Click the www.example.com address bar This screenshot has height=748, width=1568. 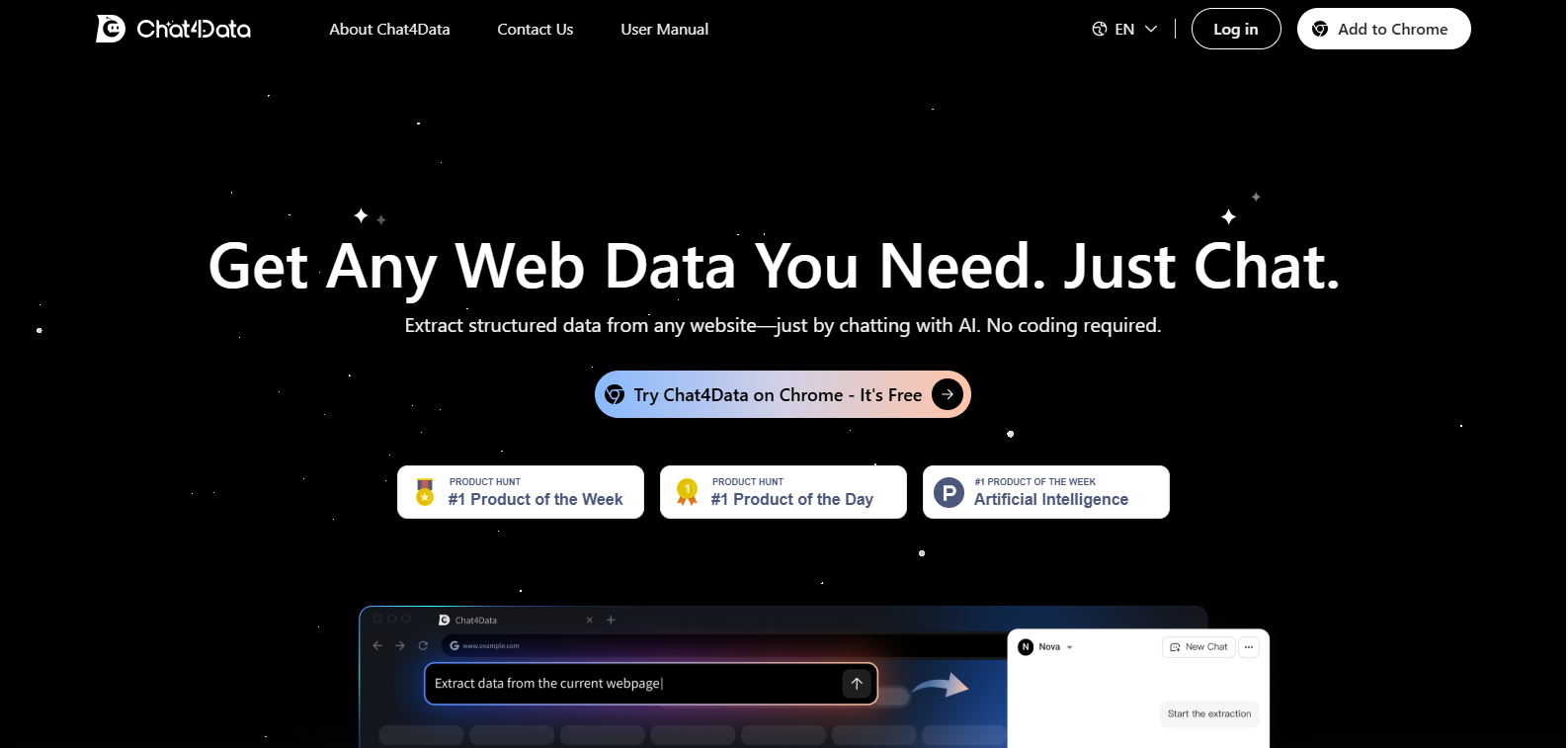(726, 645)
